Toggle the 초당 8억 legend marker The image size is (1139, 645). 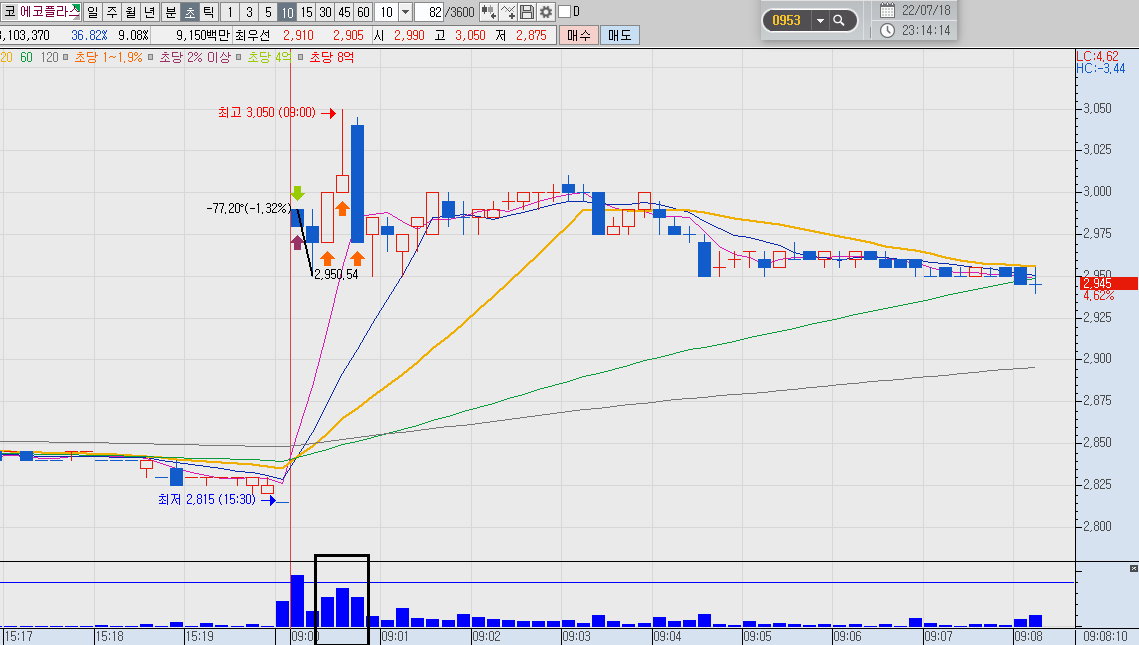click(x=301, y=57)
